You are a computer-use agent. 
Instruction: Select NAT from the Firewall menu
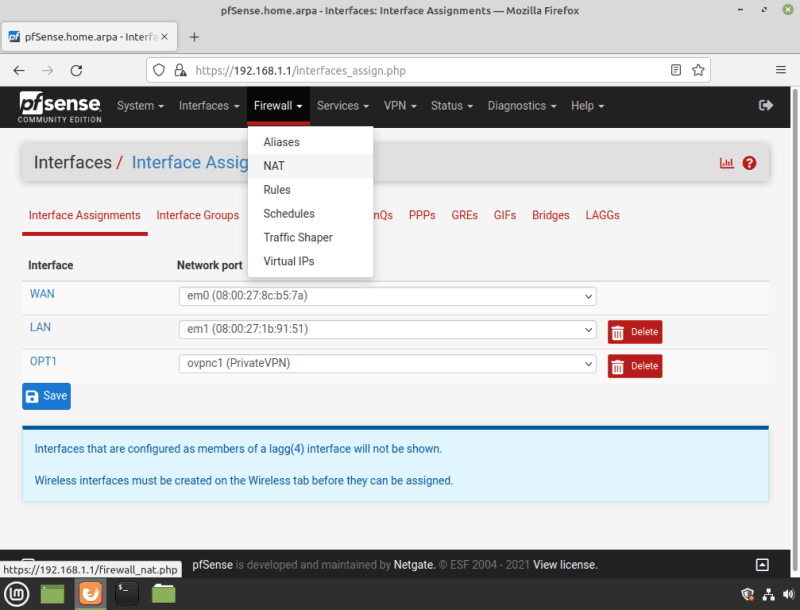274,166
